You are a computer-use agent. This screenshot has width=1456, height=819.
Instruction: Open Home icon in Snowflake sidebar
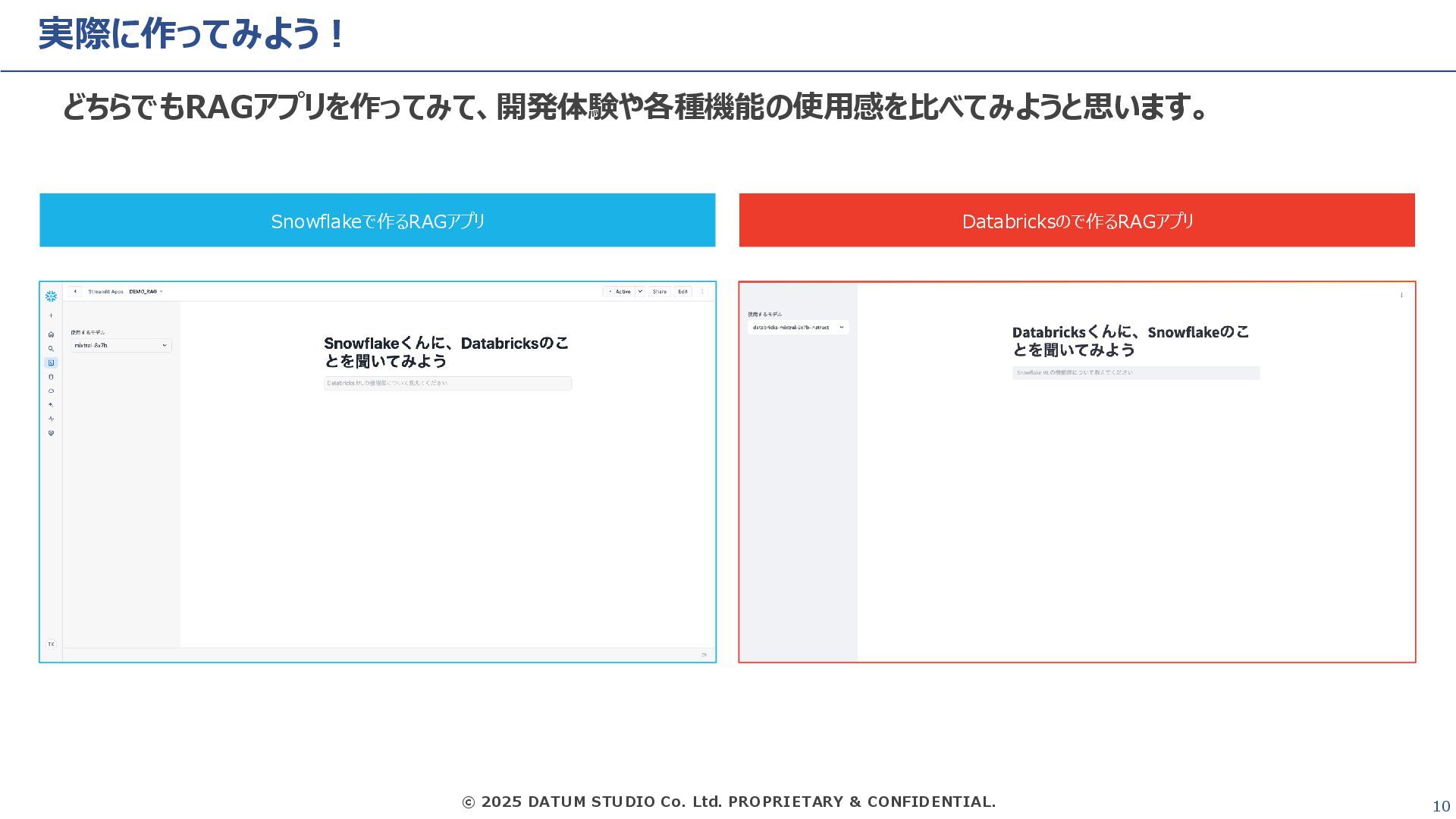pos(51,334)
